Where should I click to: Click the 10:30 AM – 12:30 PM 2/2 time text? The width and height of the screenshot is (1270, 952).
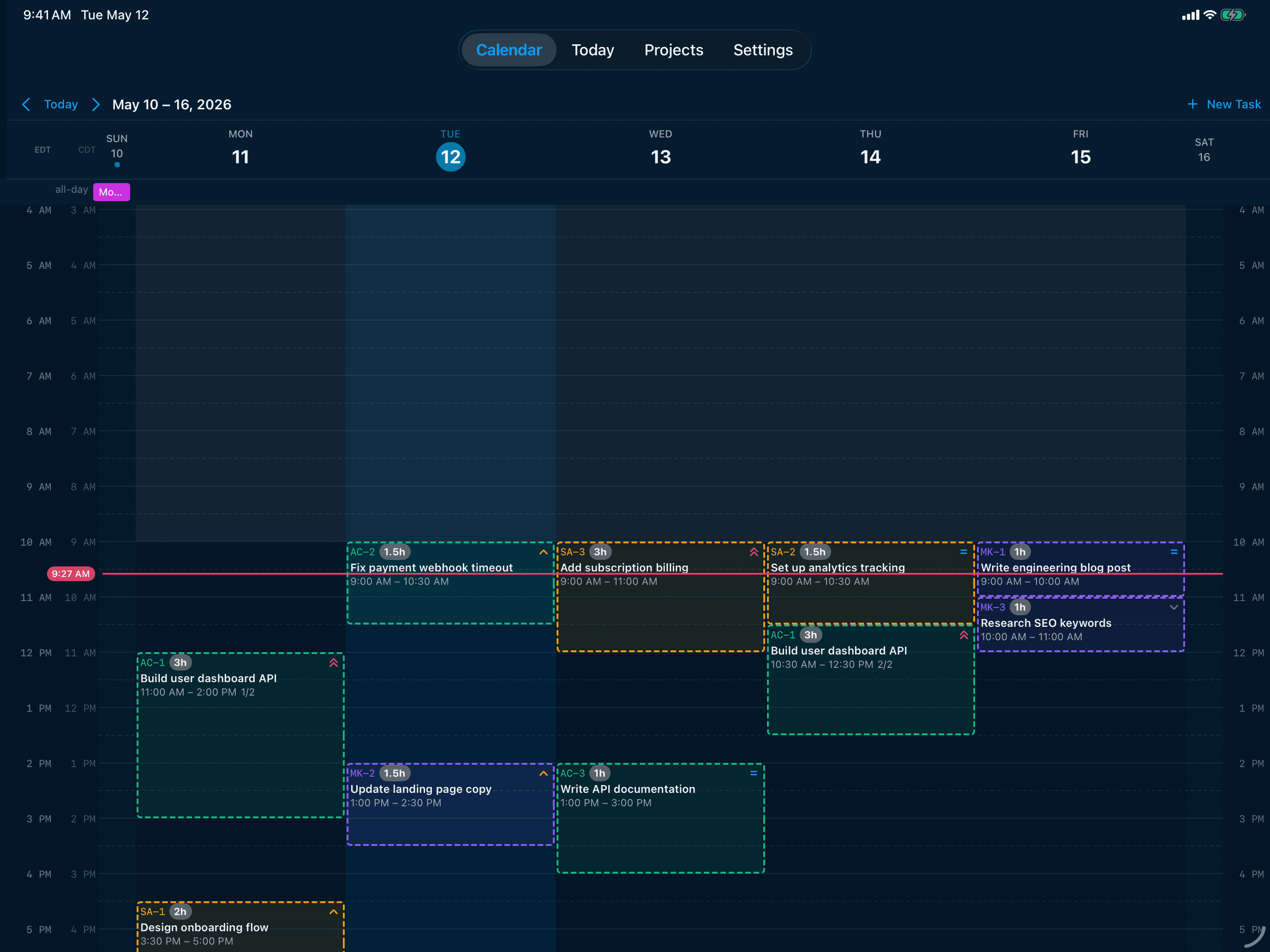(x=831, y=665)
